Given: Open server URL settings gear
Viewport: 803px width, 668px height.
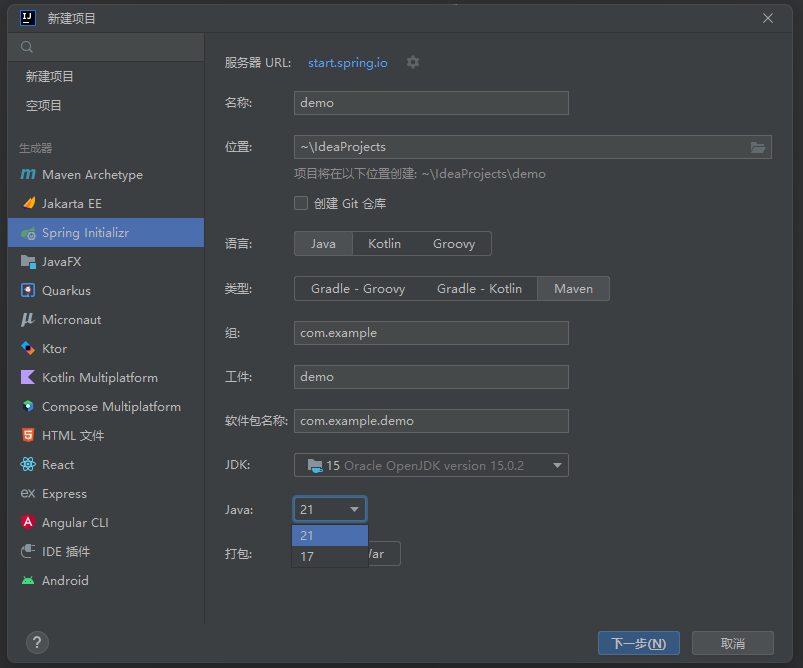Looking at the screenshot, I should (x=413, y=62).
